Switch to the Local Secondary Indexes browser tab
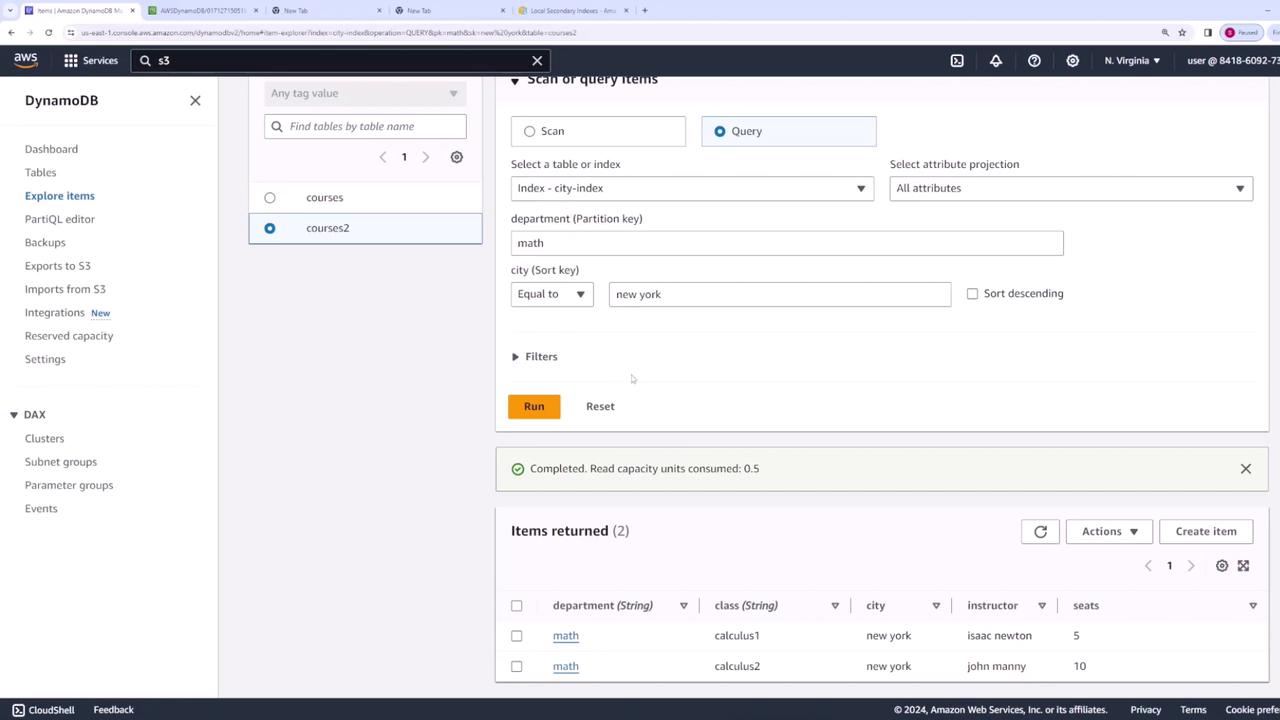This screenshot has height=720, width=1280. (572, 10)
